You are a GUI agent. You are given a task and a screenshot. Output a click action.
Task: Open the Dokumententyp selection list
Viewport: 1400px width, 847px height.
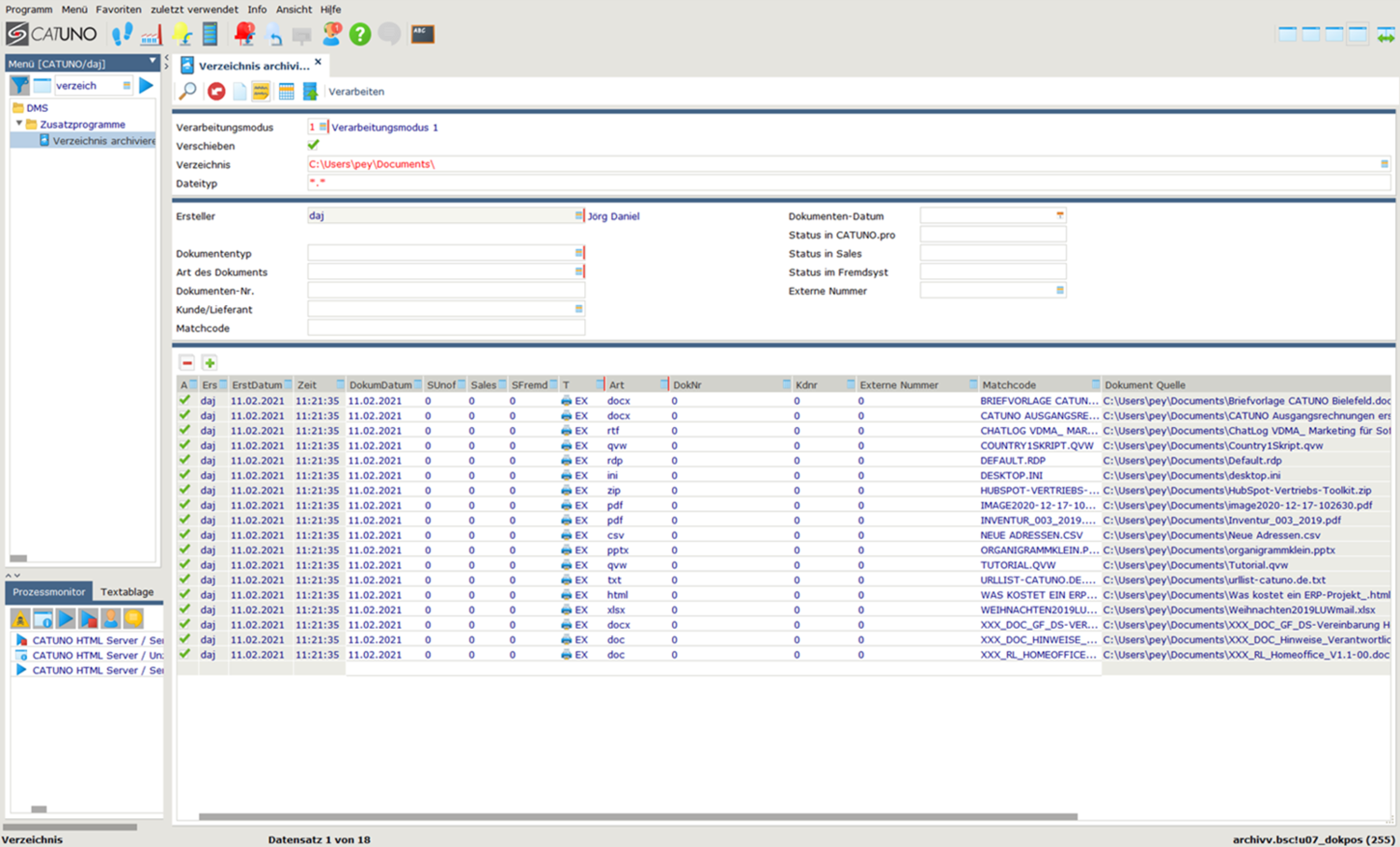click(579, 253)
